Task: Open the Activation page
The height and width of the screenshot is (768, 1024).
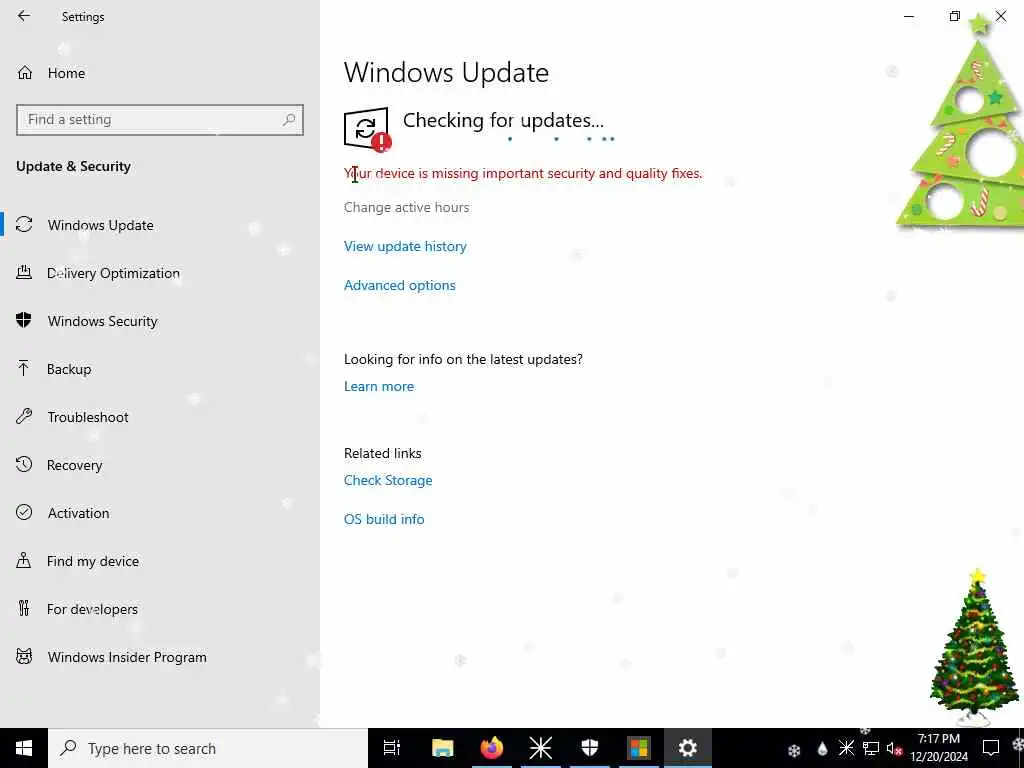Action: [160, 513]
